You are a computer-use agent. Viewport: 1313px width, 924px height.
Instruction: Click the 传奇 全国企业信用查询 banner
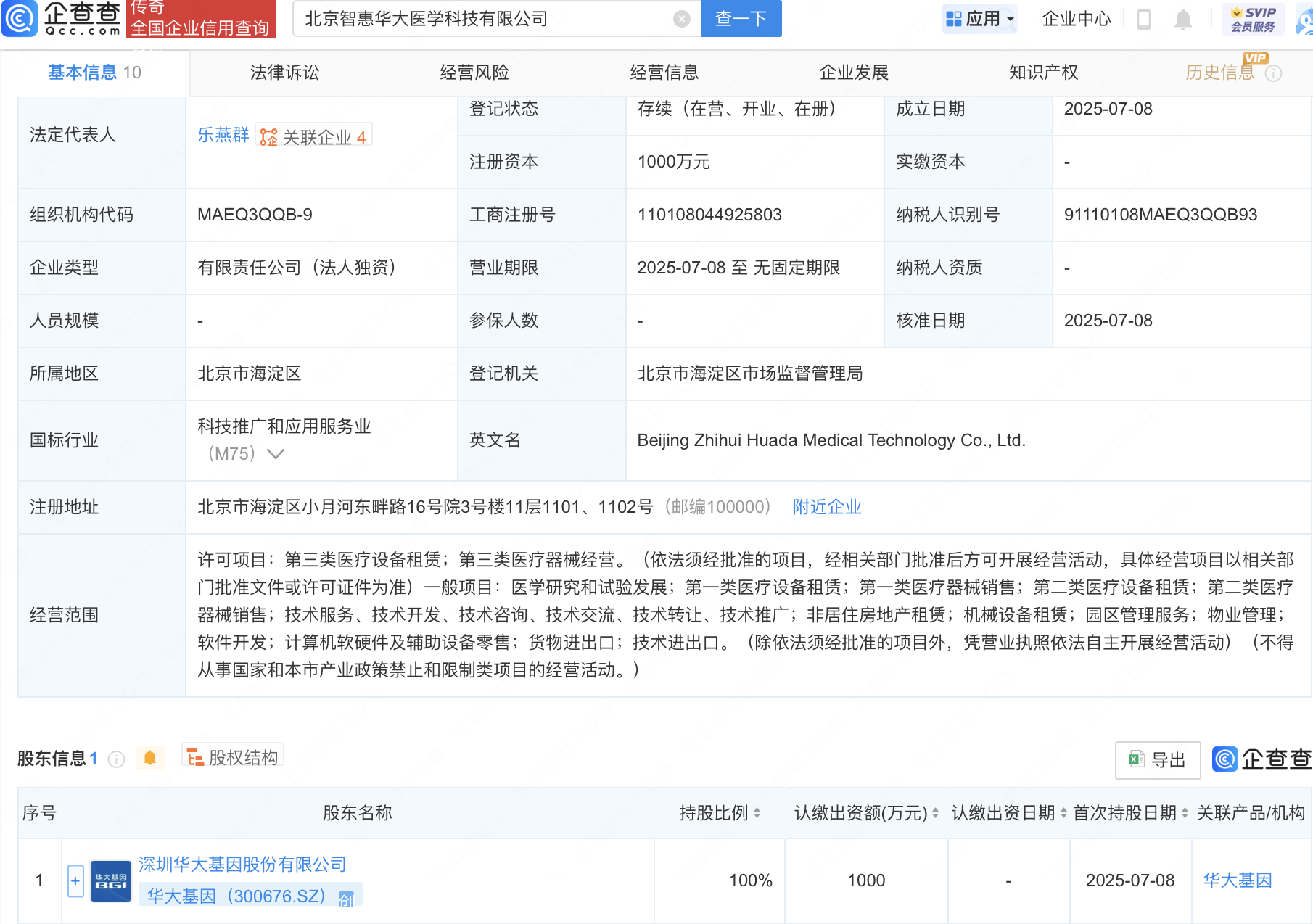(x=201, y=18)
